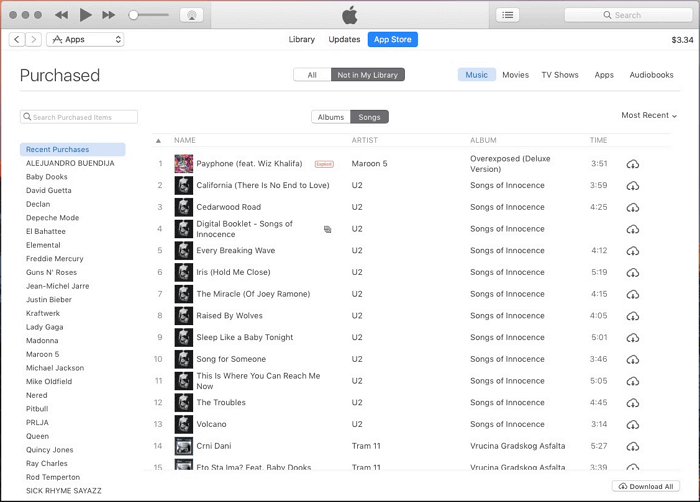Image resolution: width=700 pixels, height=502 pixels.
Task: Sort by the NAME column header
Action: tap(184, 140)
